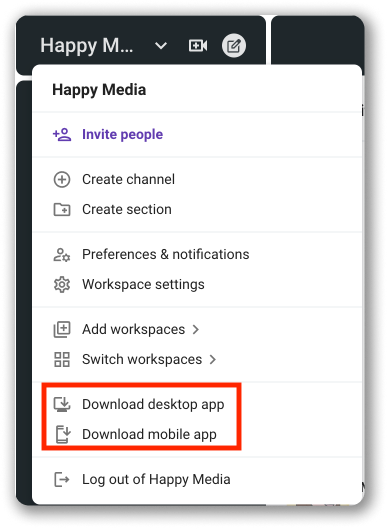This screenshot has width=388, height=529.
Task: Expand the Add workspaces submenu arrow
Action: coord(196,330)
